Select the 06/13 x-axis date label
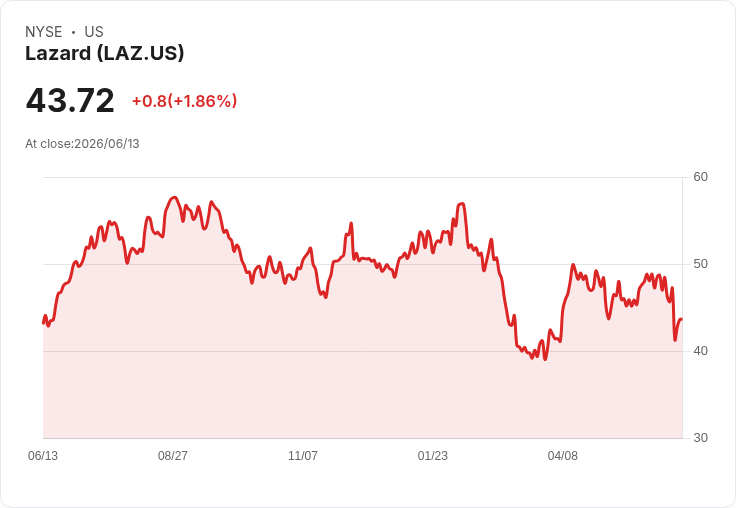Image resolution: width=736 pixels, height=508 pixels. coord(43,455)
